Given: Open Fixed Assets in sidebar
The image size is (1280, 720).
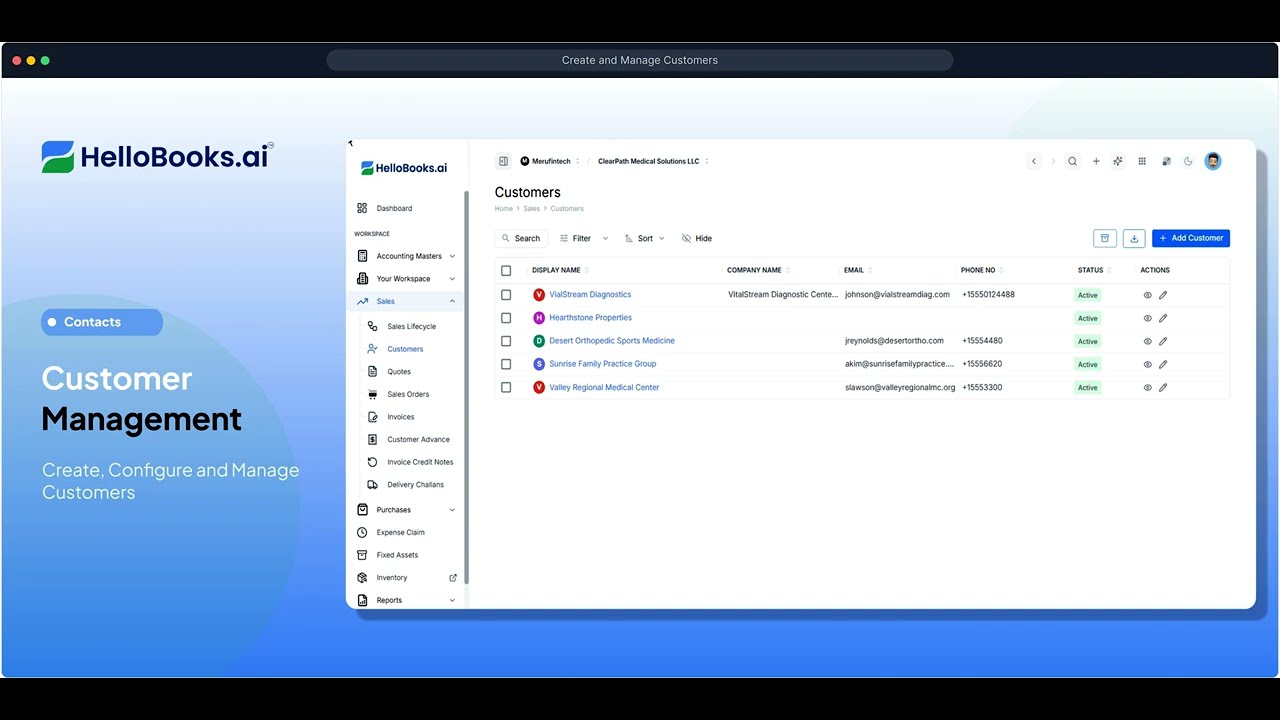Looking at the screenshot, I should tap(397, 555).
